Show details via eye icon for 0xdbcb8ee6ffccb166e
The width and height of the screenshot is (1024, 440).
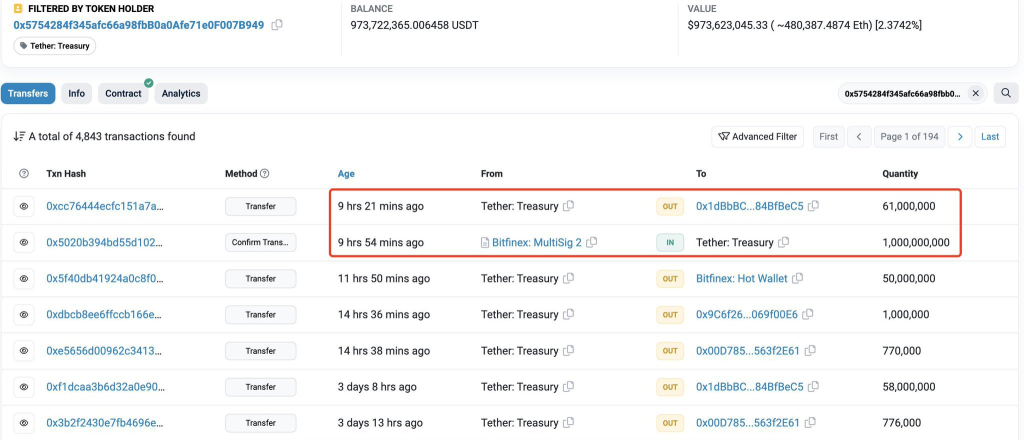24,315
